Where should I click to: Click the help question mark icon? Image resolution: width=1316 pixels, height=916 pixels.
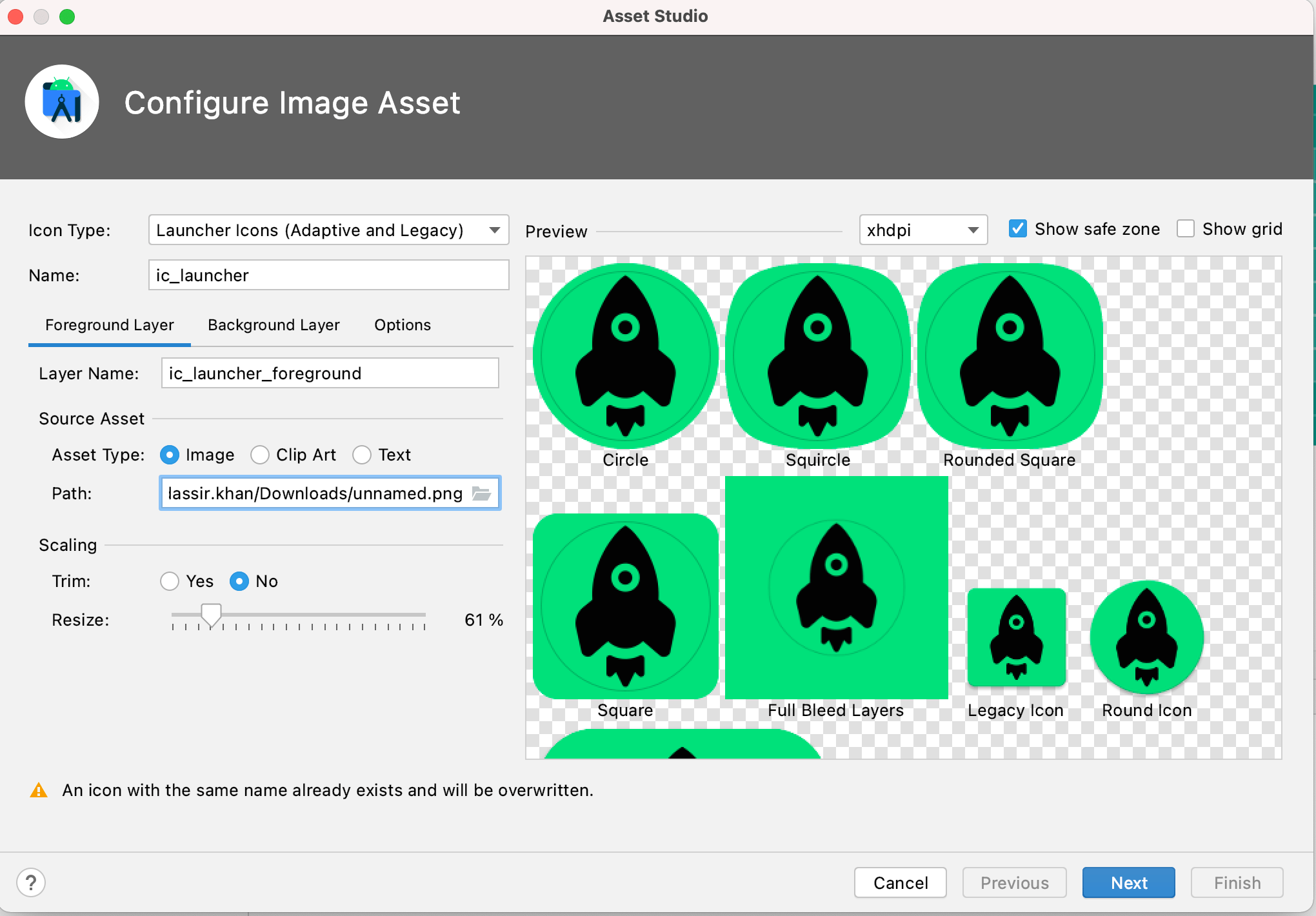tap(30, 882)
